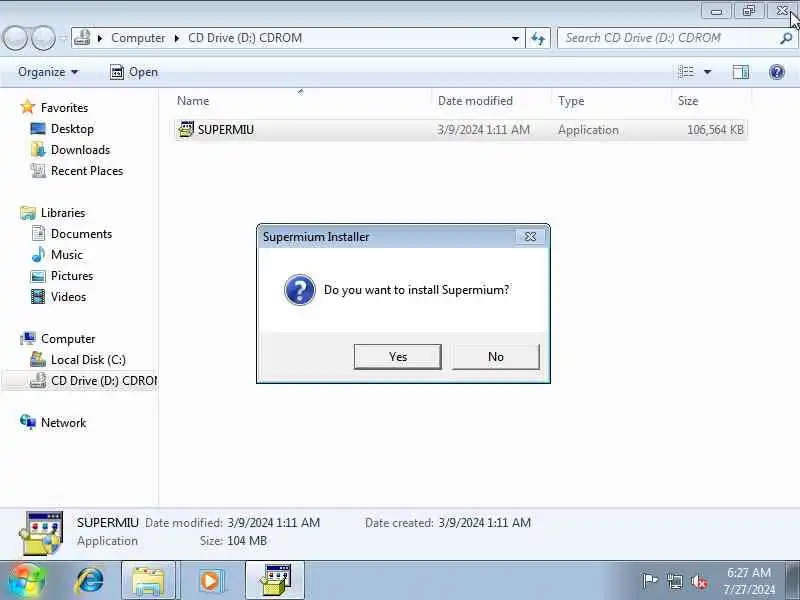Click the change view icon
This screenshot has height=600, width=800.
click(686, 72)
